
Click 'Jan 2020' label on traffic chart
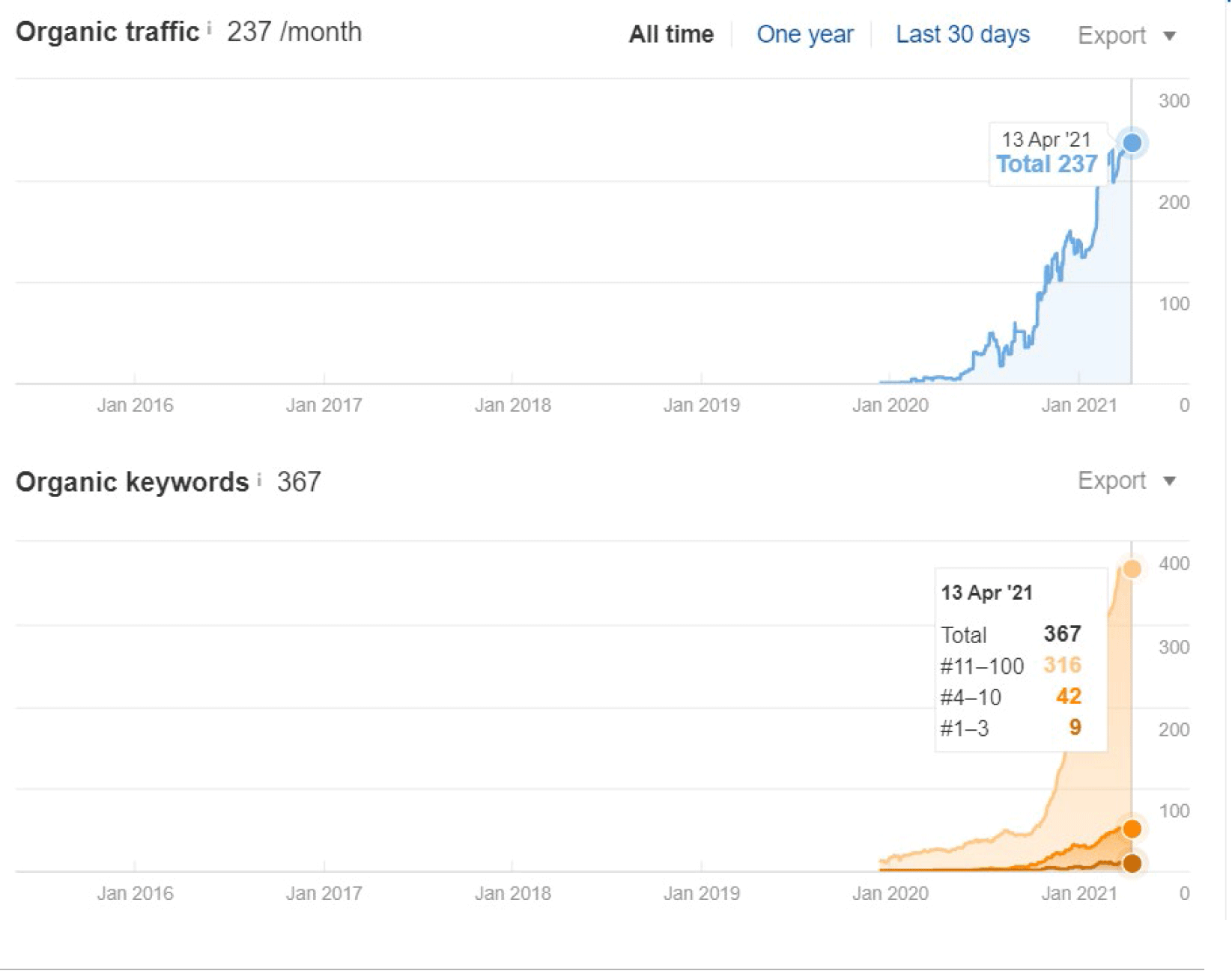890,405
